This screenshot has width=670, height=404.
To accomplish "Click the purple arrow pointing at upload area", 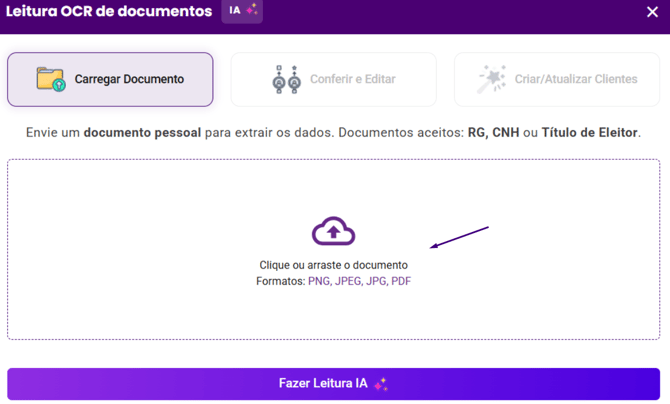I will coord(459,238).
